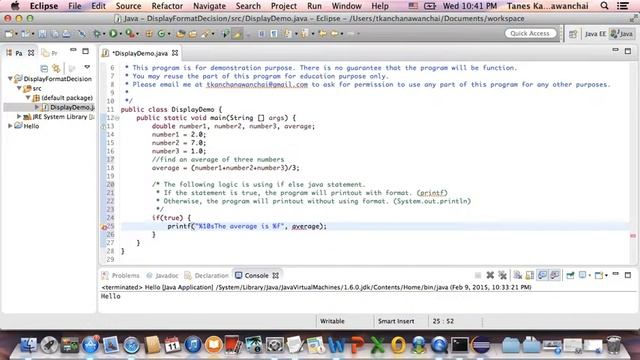640x360 pixels.
Task: Click the Spotlight search magnifier icon
Action: point(604,6)
